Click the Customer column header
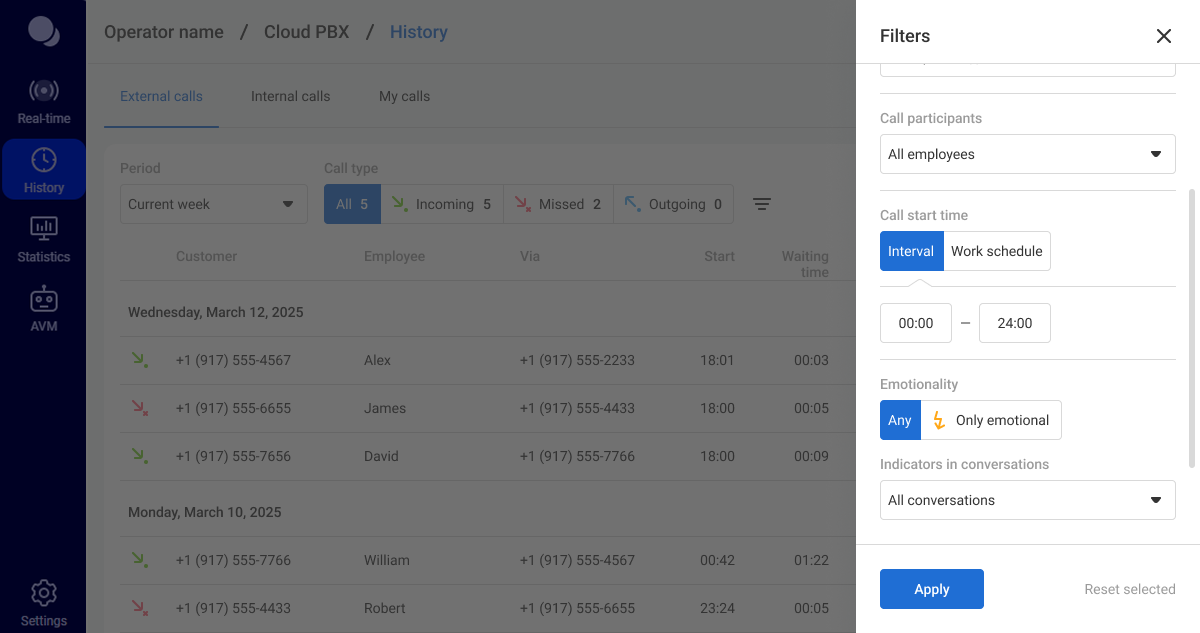 pos(206,256)
